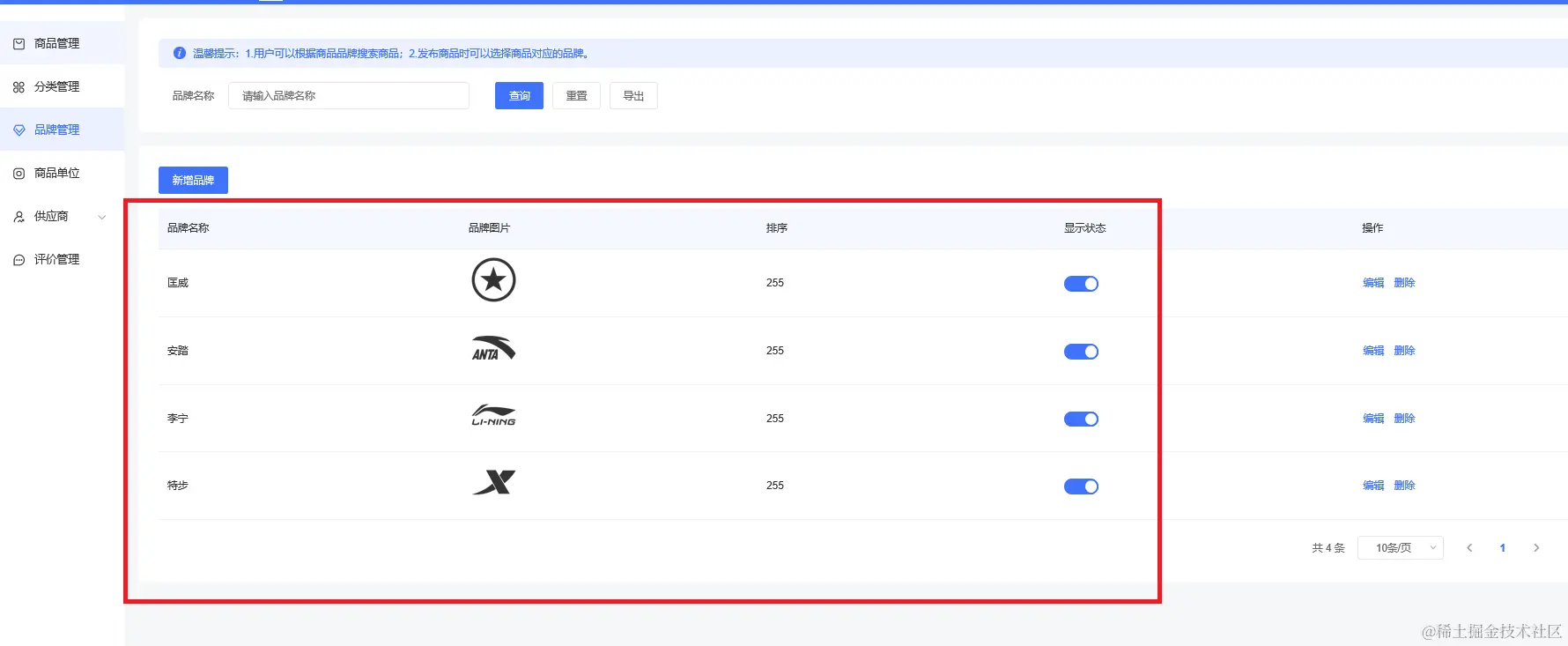Open 评价管理 menu item
Screen dimensions: 1568x646
point(62,259)
